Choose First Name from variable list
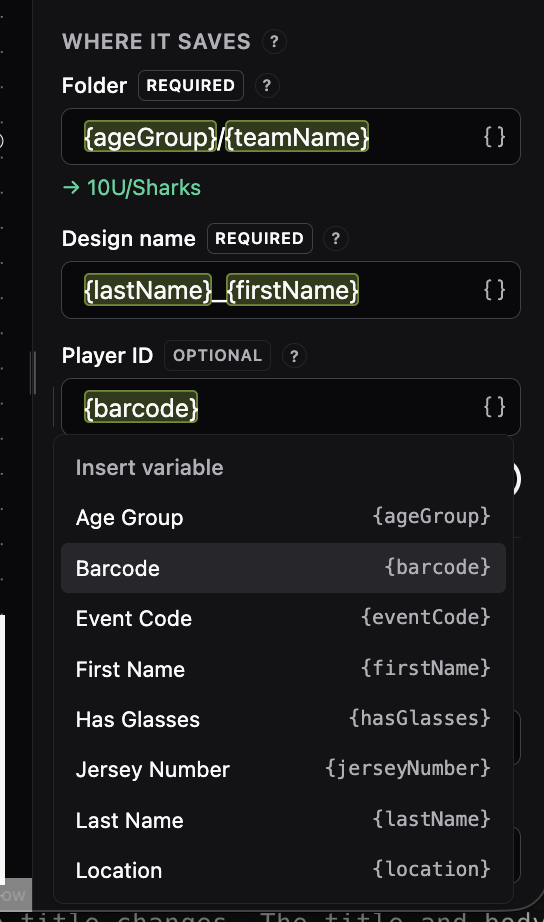The width and height of the screenshot is (544, 922). coord(283,669)
